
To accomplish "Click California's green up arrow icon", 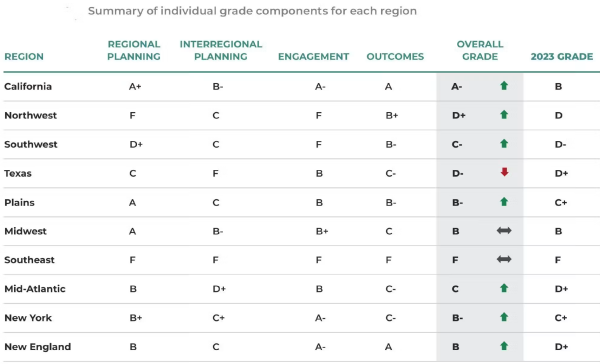I will click(504, 86).
